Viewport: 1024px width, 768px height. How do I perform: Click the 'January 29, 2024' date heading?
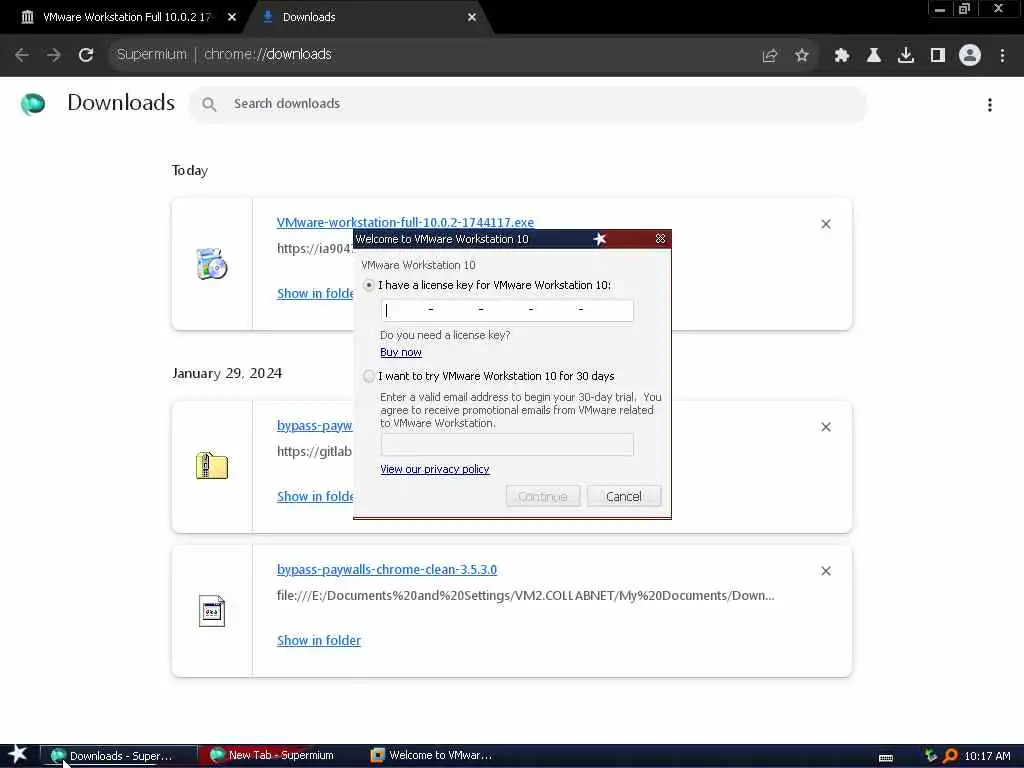[x=227, y=373]
